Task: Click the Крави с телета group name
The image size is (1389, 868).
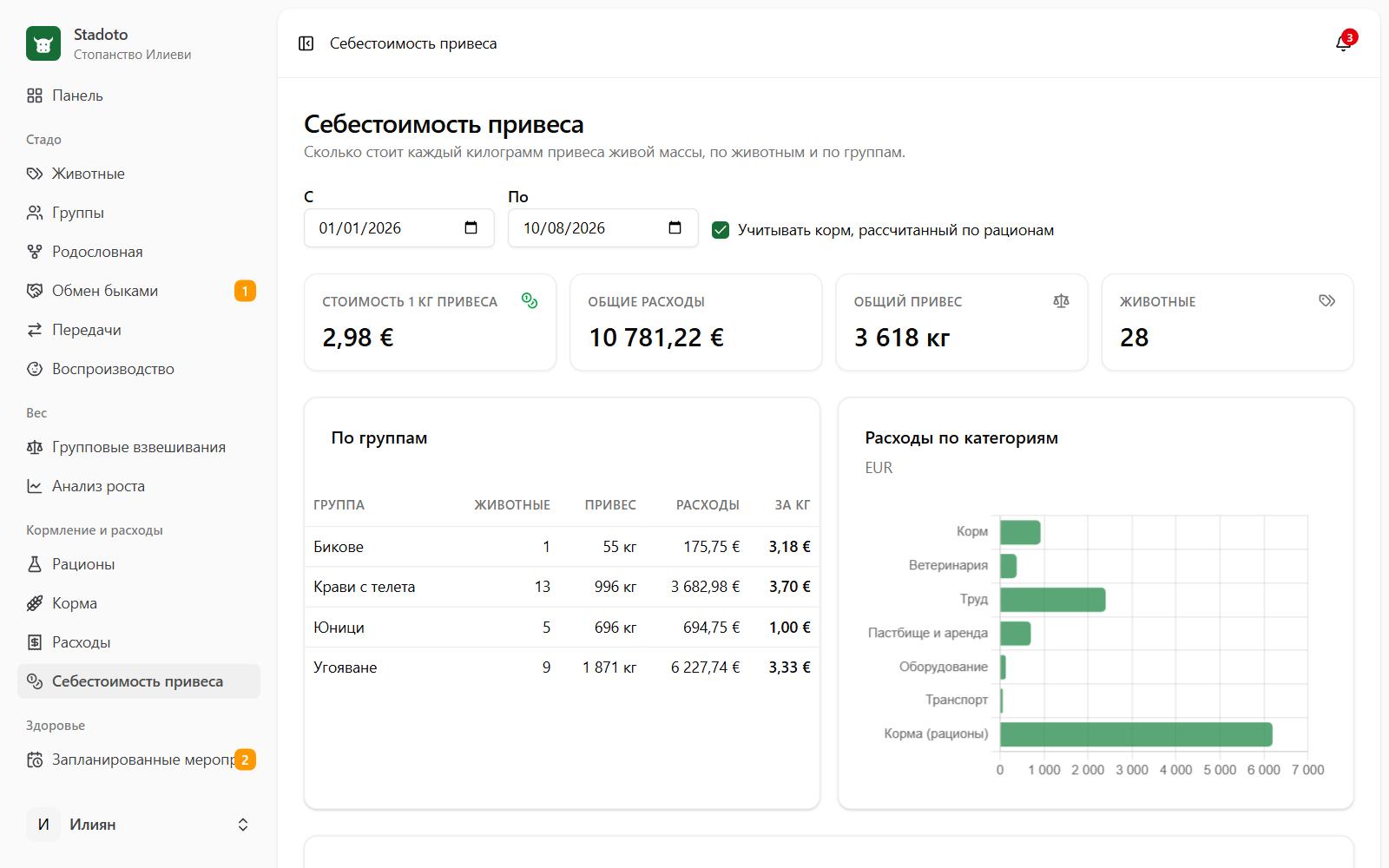Action: (365, 587)
